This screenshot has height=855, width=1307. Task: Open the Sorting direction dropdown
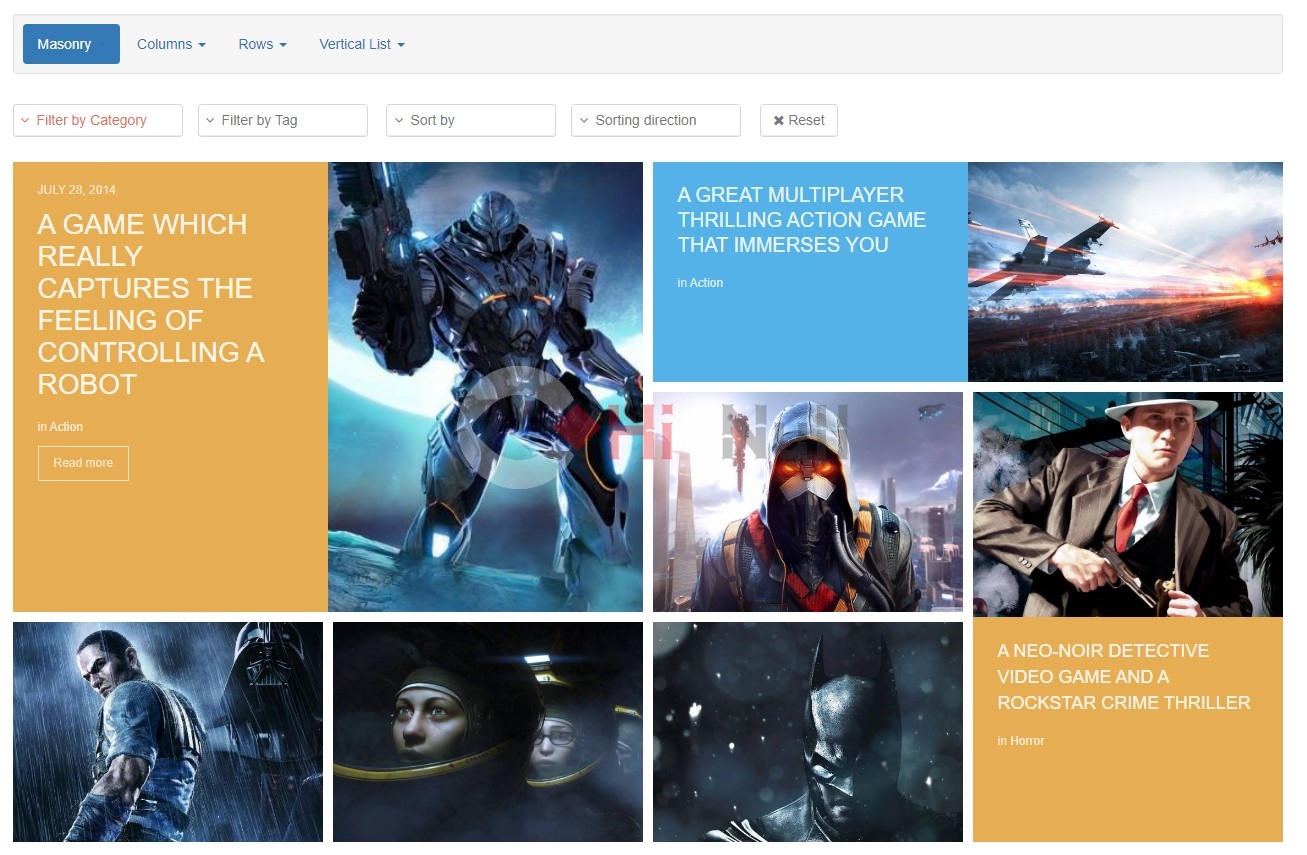656,120
